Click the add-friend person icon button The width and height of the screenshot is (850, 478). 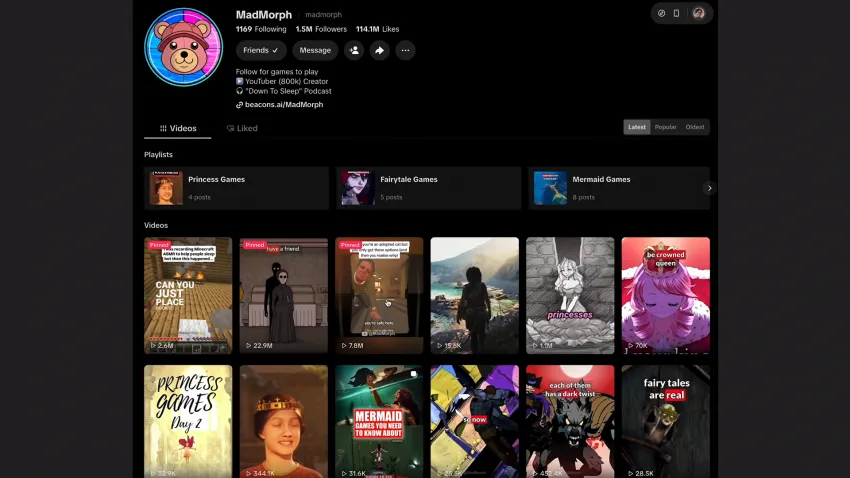[354, 50]
